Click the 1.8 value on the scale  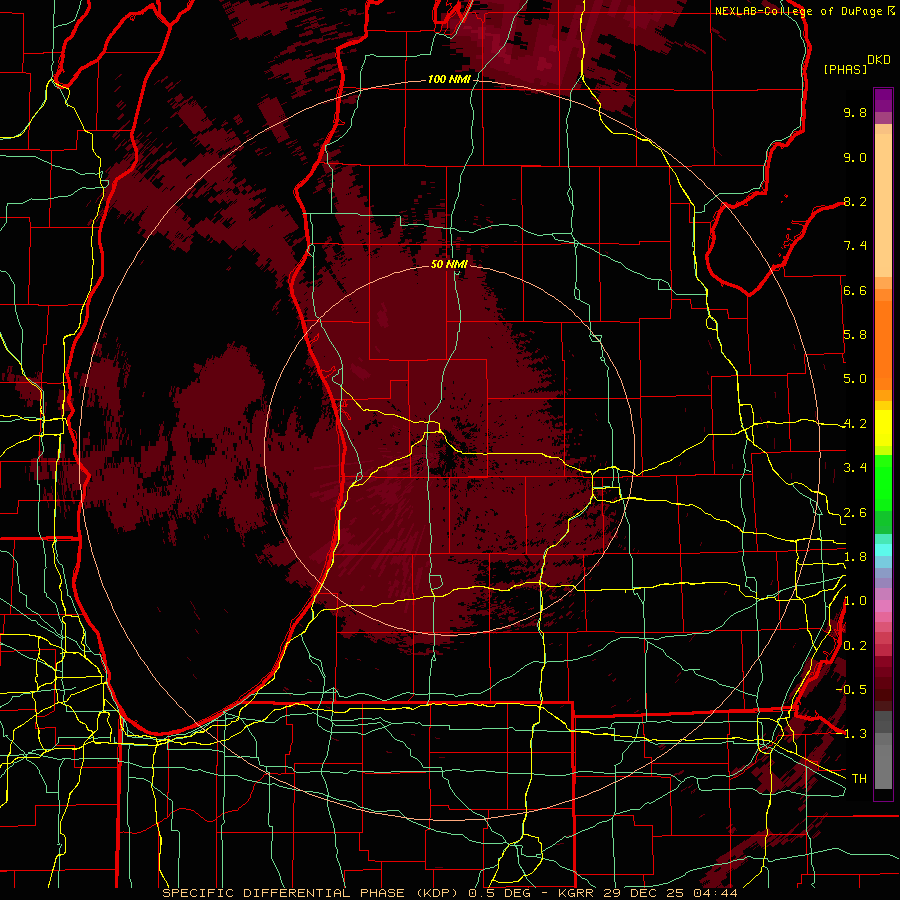(855, 557)
